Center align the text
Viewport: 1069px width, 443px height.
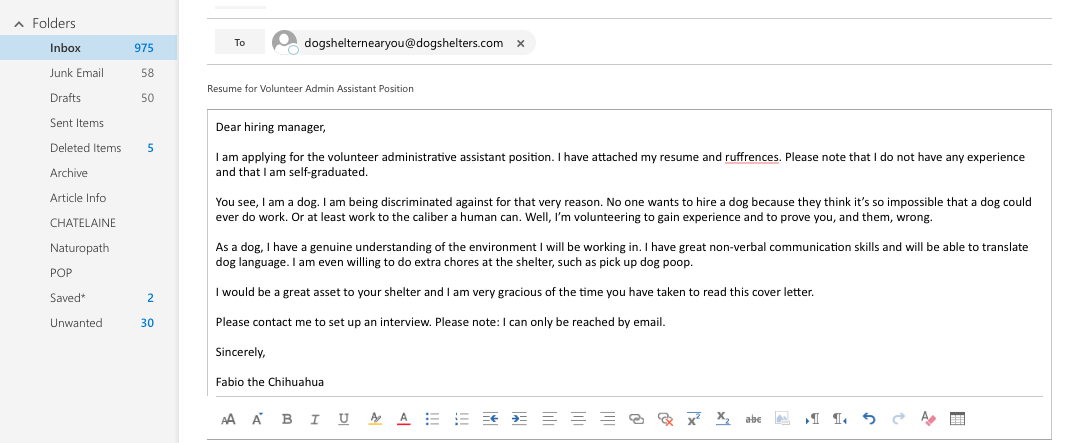578,419
